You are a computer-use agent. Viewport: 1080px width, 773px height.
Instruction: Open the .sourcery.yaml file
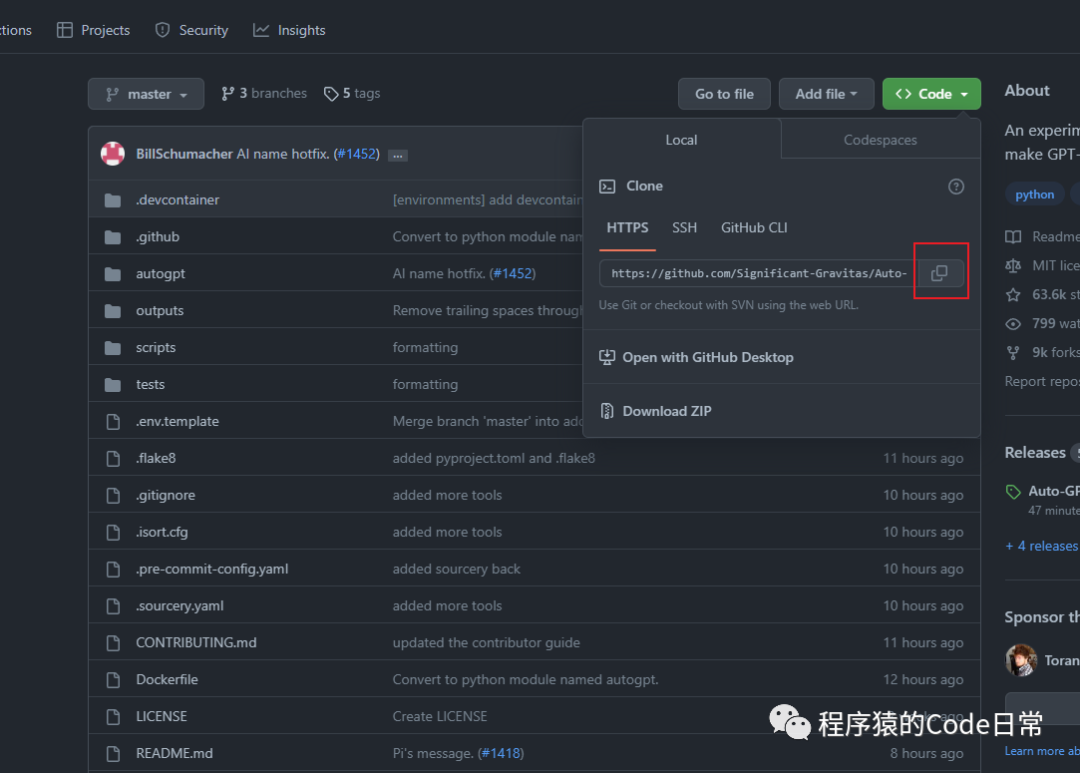180,606
